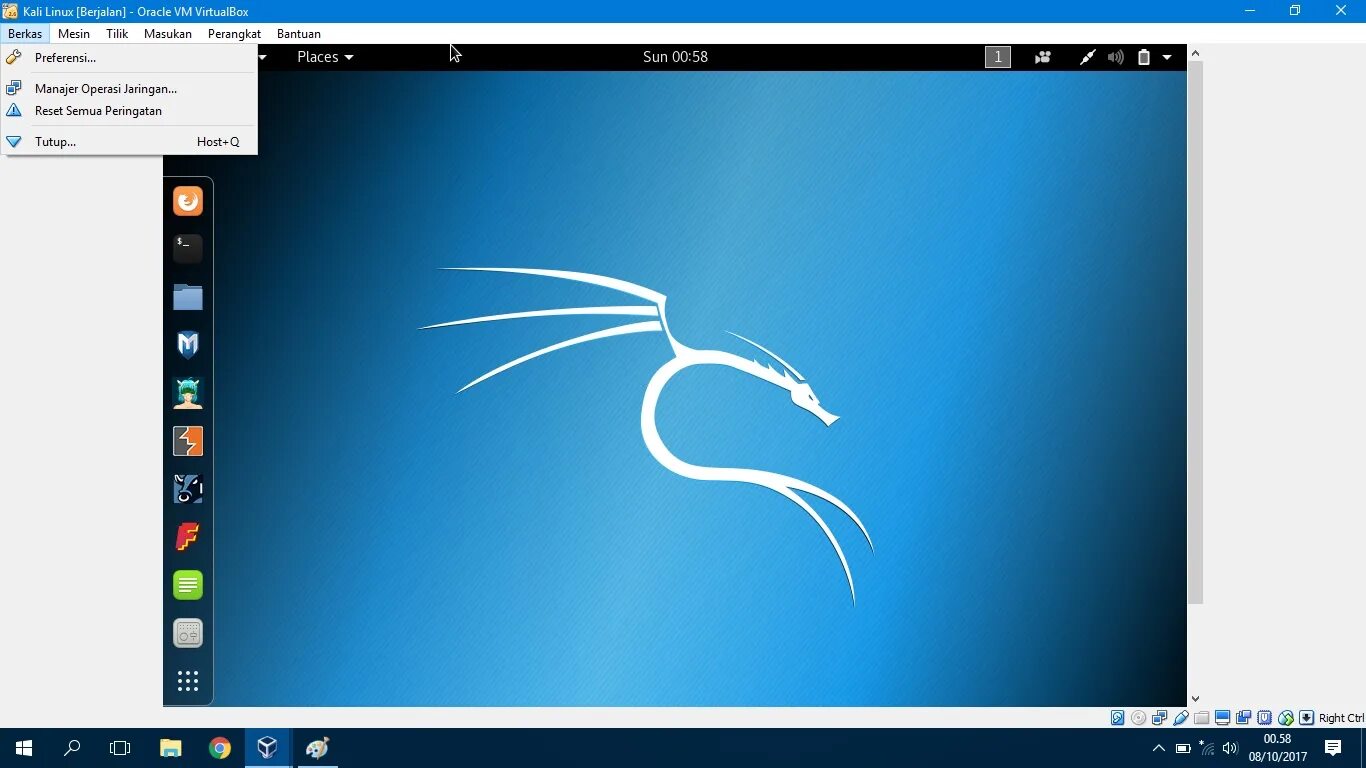Image resolution: width=1366 pixels, height=768 pixels.
Task: Open Faraday red F icon in dock
Action: (188, 537)
